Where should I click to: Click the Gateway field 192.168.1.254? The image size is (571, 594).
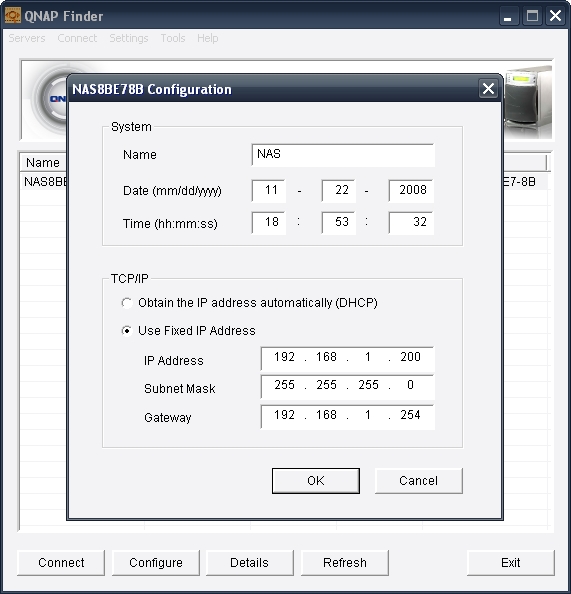[x=347, y=416]
